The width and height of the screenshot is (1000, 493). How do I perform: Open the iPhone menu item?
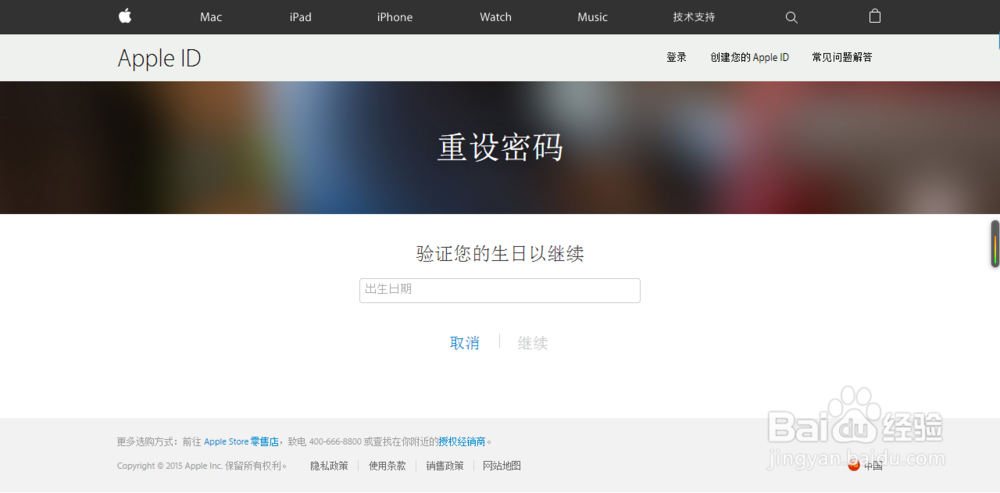395,17
